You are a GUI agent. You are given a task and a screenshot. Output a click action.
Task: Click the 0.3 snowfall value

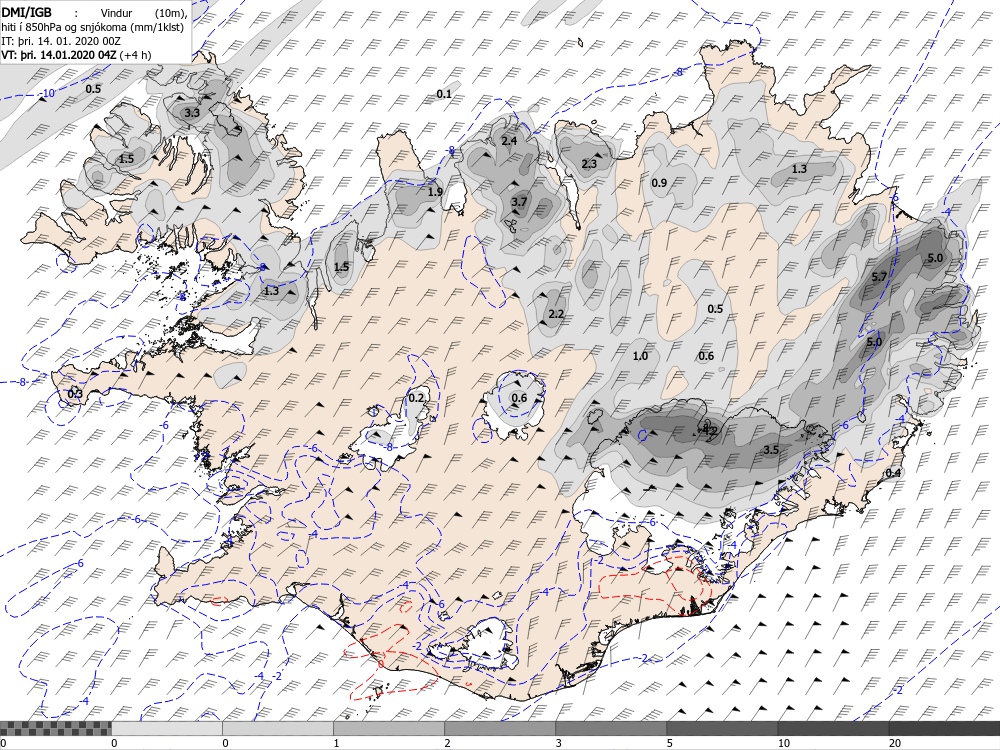pyautogui.click(x=75, y=393)
